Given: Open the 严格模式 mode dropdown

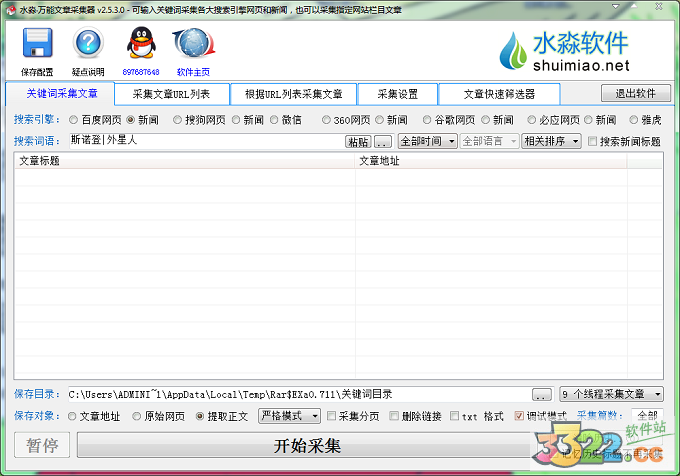Looking at the screenshot, I should pyautogui.click(x=289, y=416).
